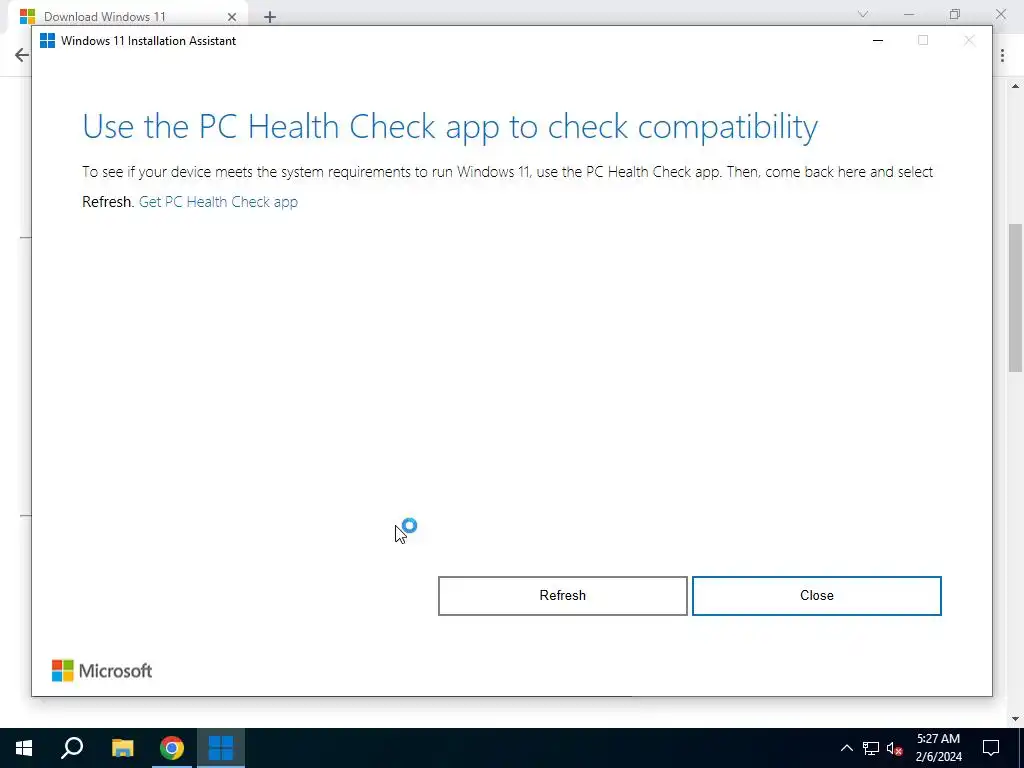Select the Windows 11 Installation Assistant taskbar icon
The width and height of the screenshot is (1024, 768).
(221, 748)
